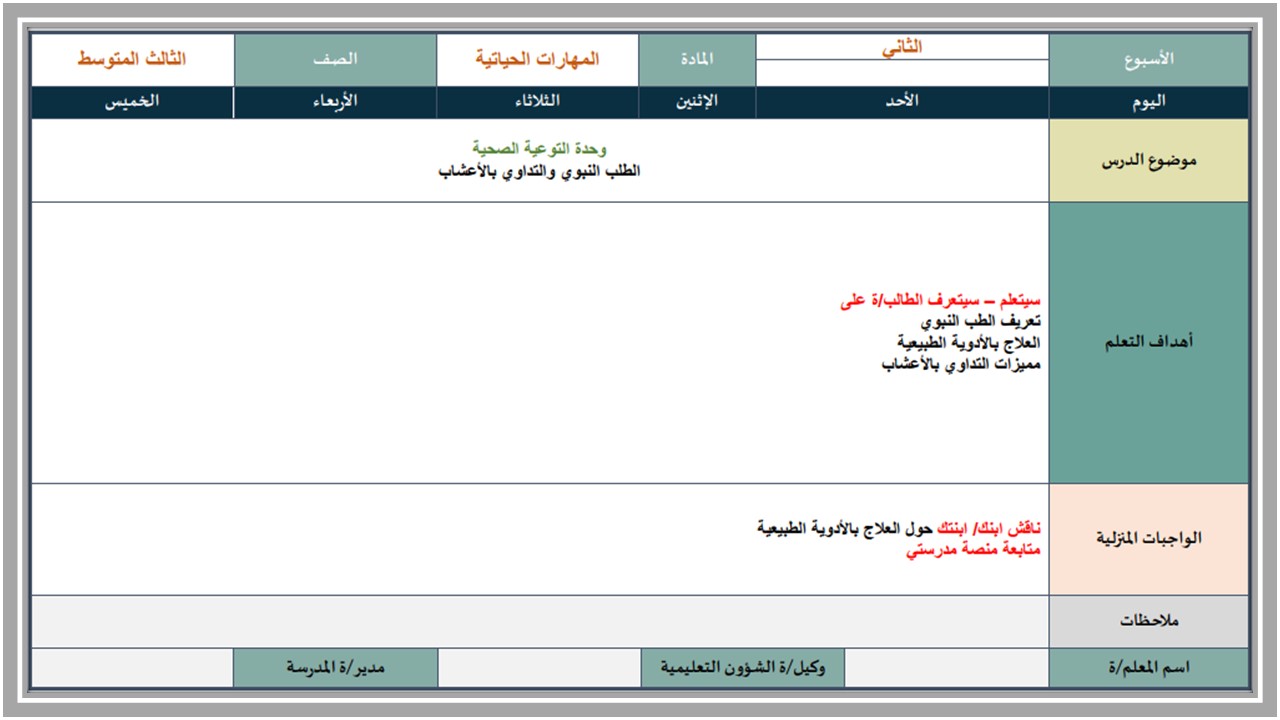This screenshot has height=720, width=1280.
Task: Click the red متابعة منصة مدرستي text
Action: (x=973, y=548)
